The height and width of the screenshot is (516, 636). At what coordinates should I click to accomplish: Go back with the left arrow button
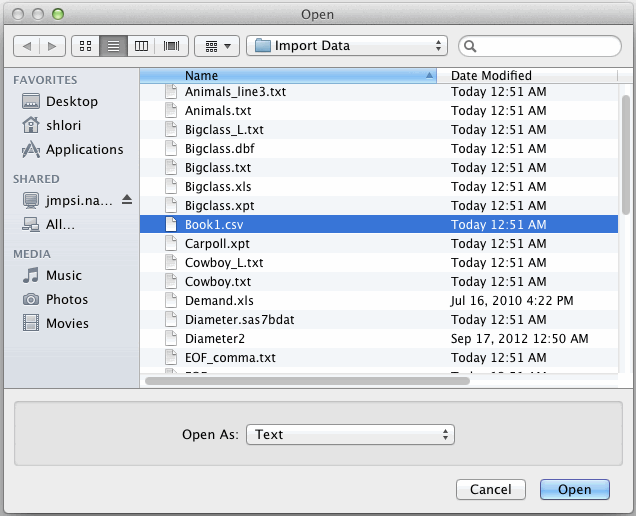click(x=26, y=46)
